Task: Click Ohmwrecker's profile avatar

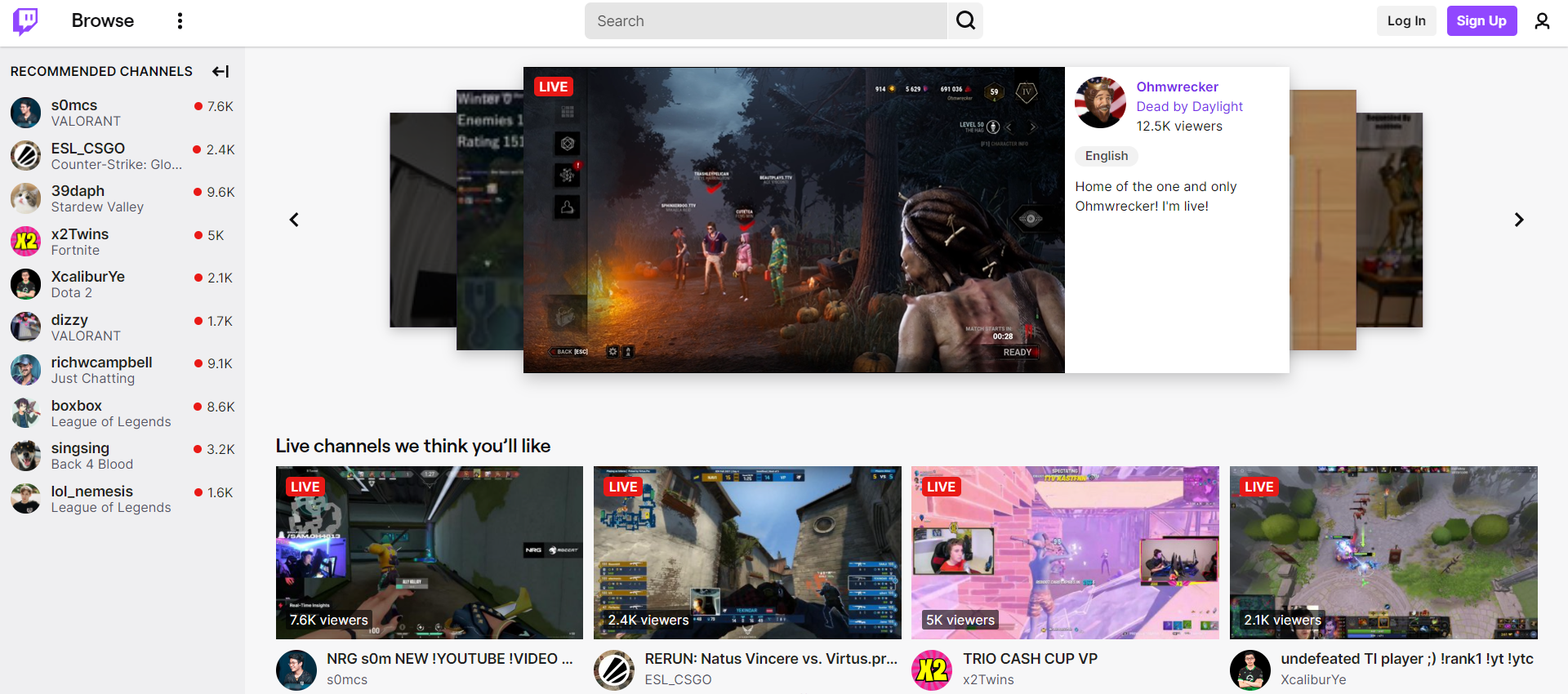Action: click(1100, 103)
